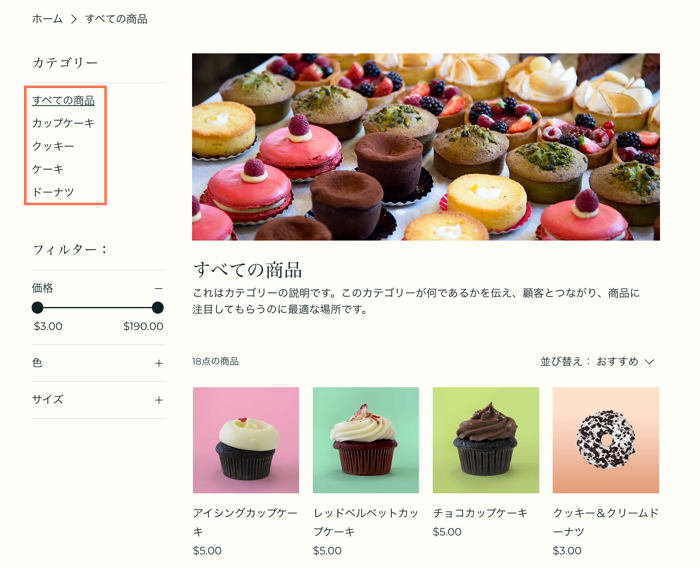The image size is (700, 568).
Task: Expand the サイズ filter plus icon
Action: pyautogui.click(x=158, y=400)
